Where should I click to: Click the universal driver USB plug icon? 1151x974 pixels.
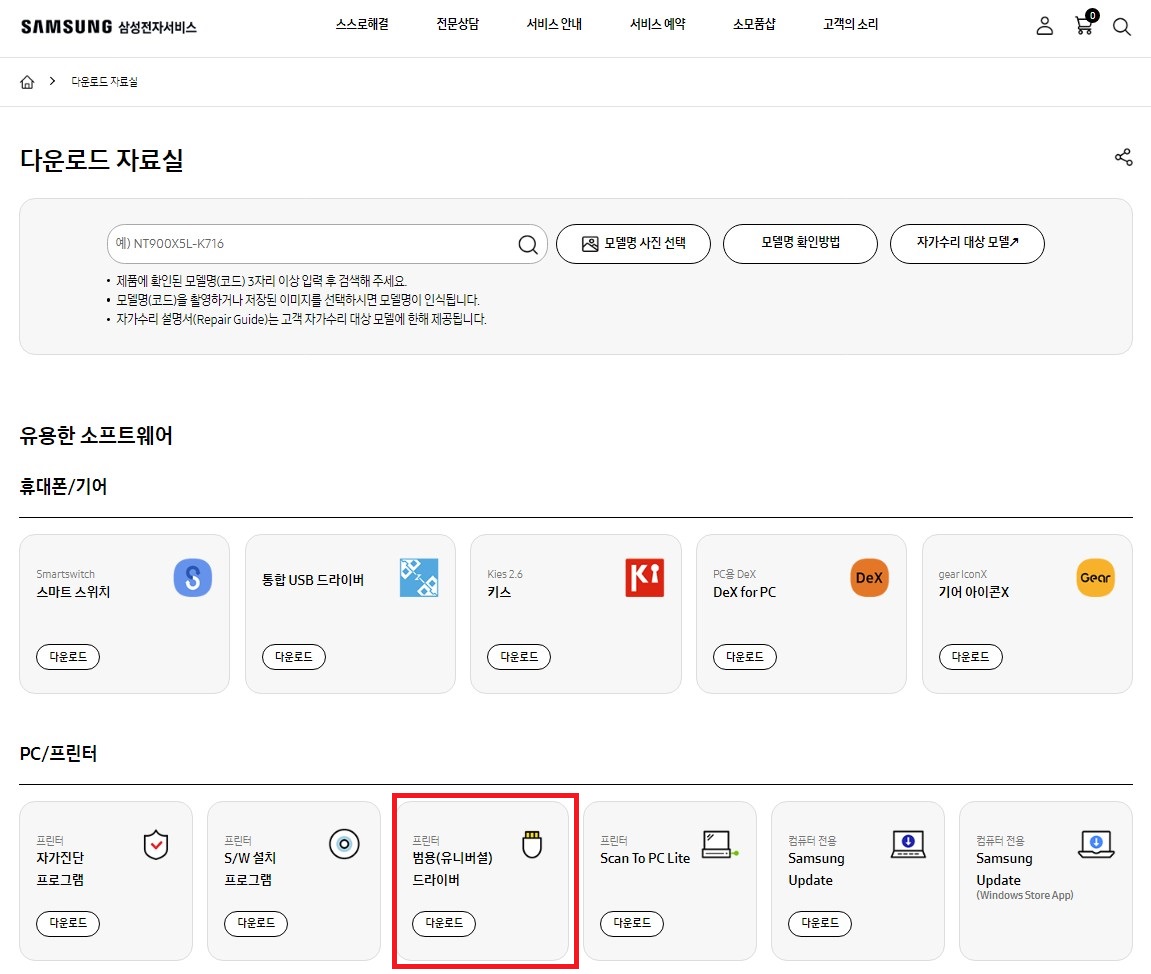coord(532,844)
